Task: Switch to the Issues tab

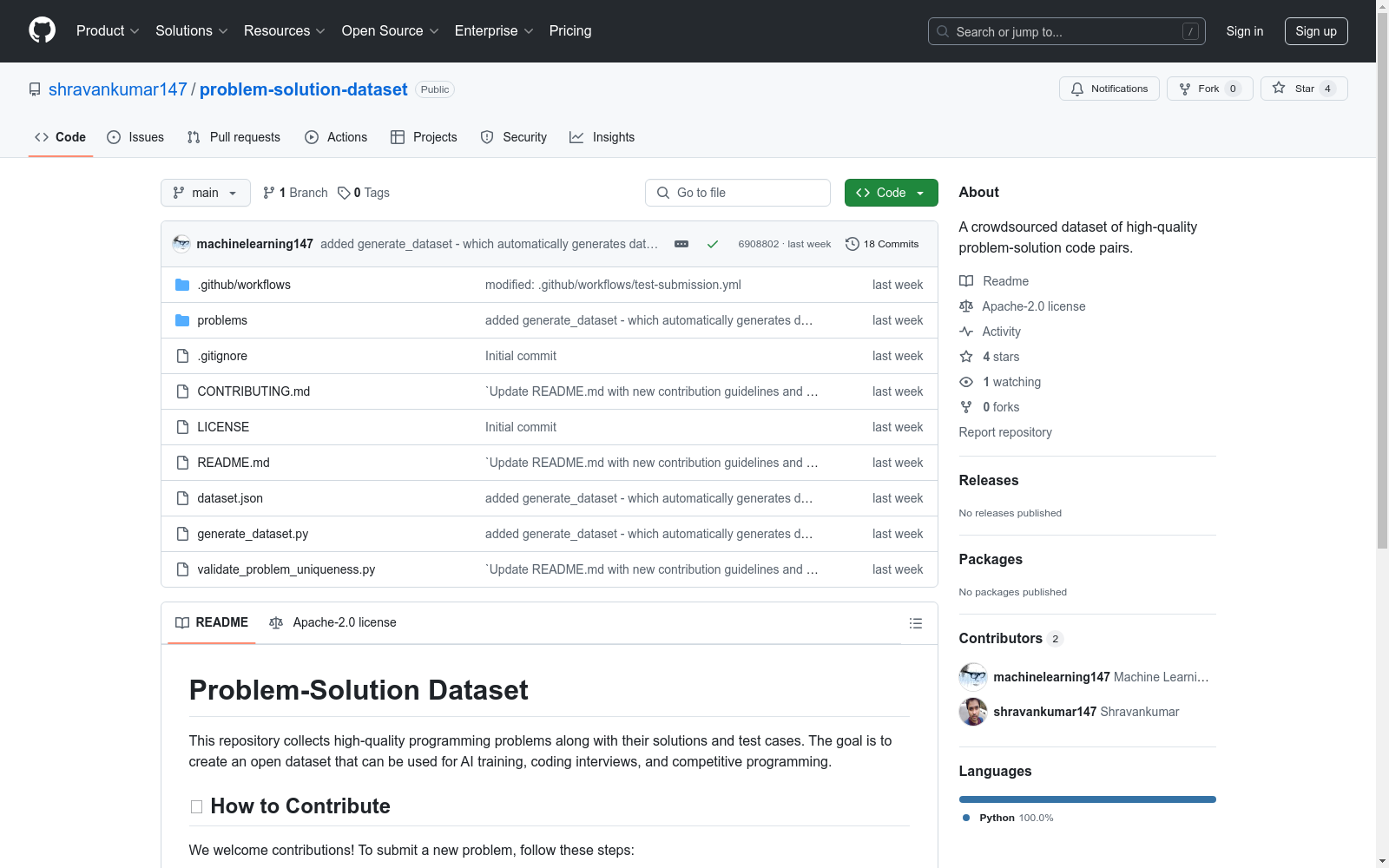Action: tap(135, 137)
